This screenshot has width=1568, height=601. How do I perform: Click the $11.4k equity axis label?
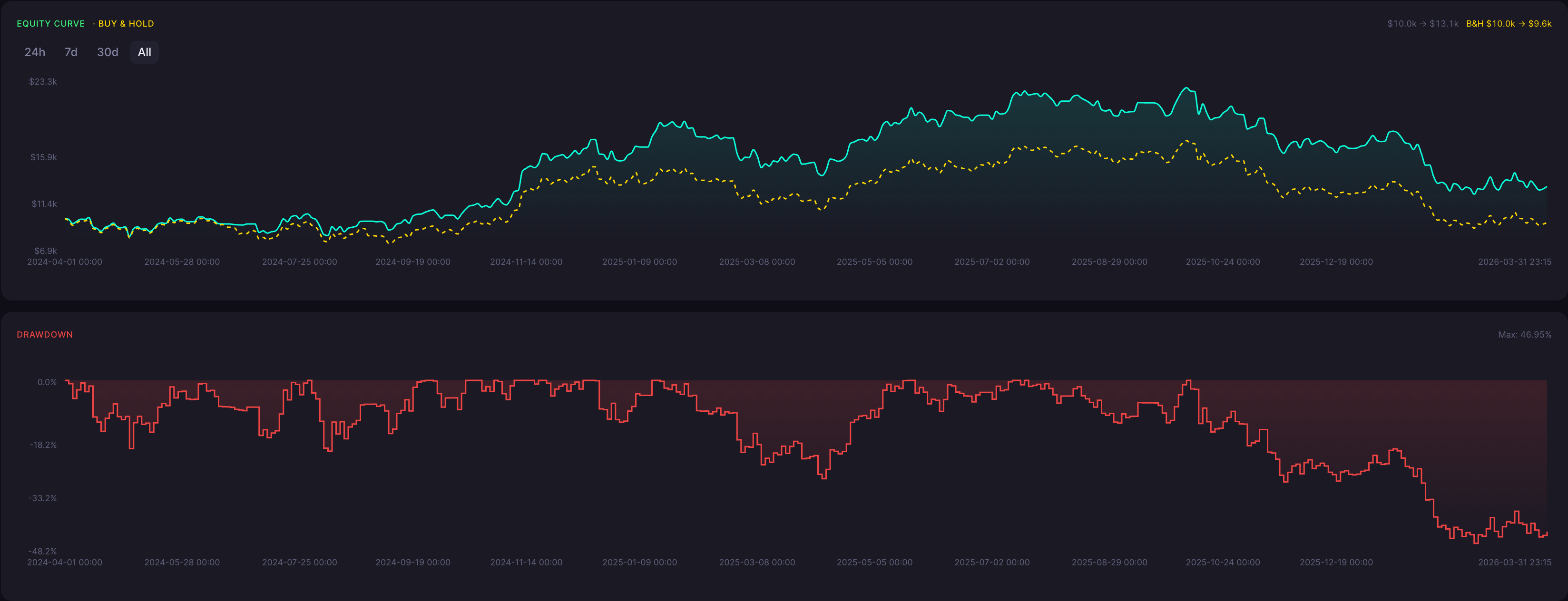click(44, 204)
